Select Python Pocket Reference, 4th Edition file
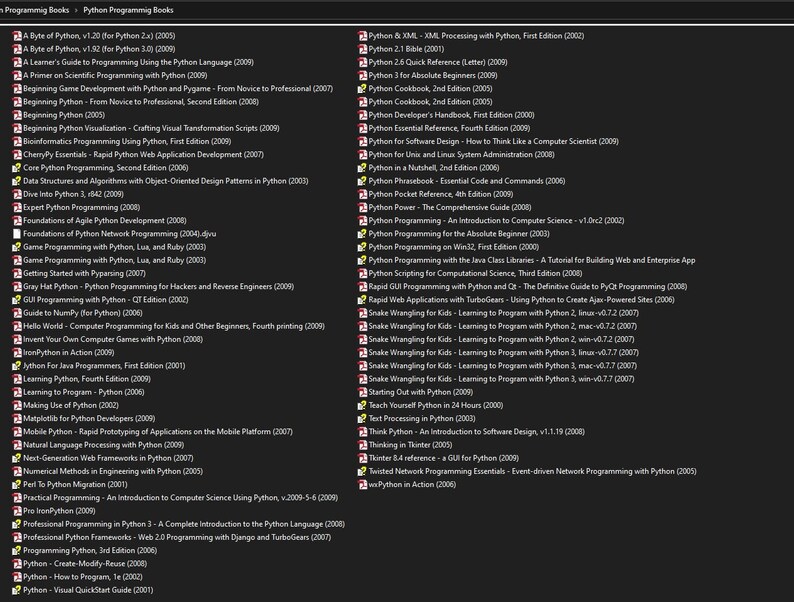This screenshot has height=602, width=794. pyautogui.click(x=441, y=194)
